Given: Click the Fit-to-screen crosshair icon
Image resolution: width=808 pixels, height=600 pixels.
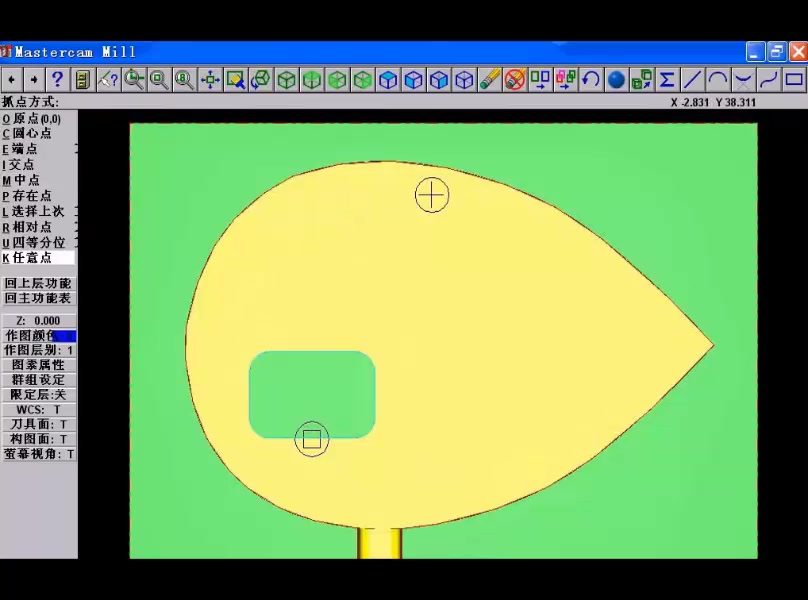Looking at the screenshot, I should pos(210,80).
